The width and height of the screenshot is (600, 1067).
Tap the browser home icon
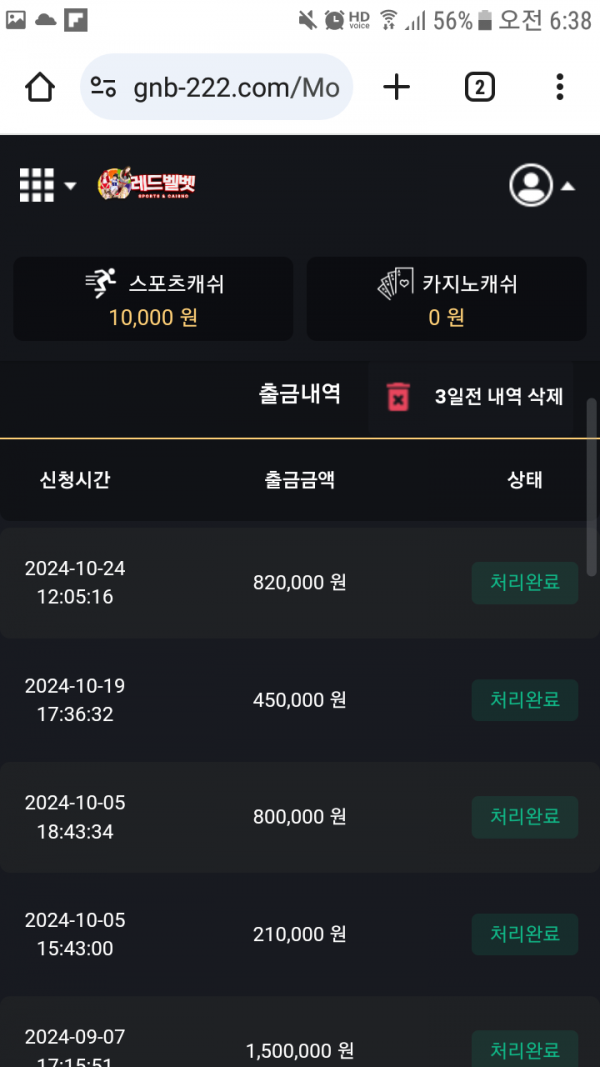click(x=40, y=88)
